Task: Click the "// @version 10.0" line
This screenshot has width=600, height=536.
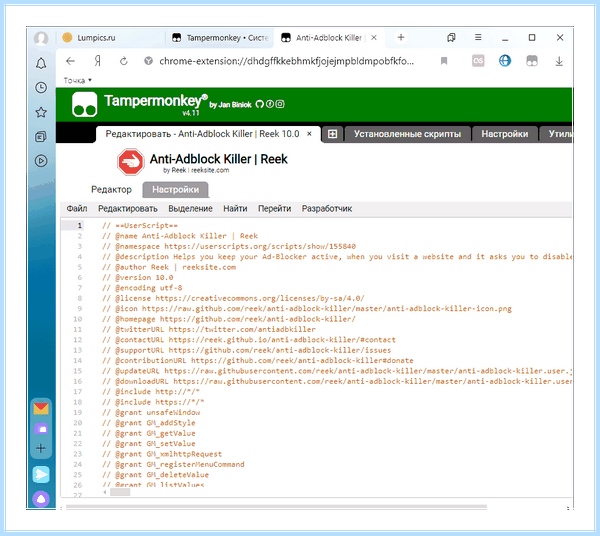Action: [138, 277]
